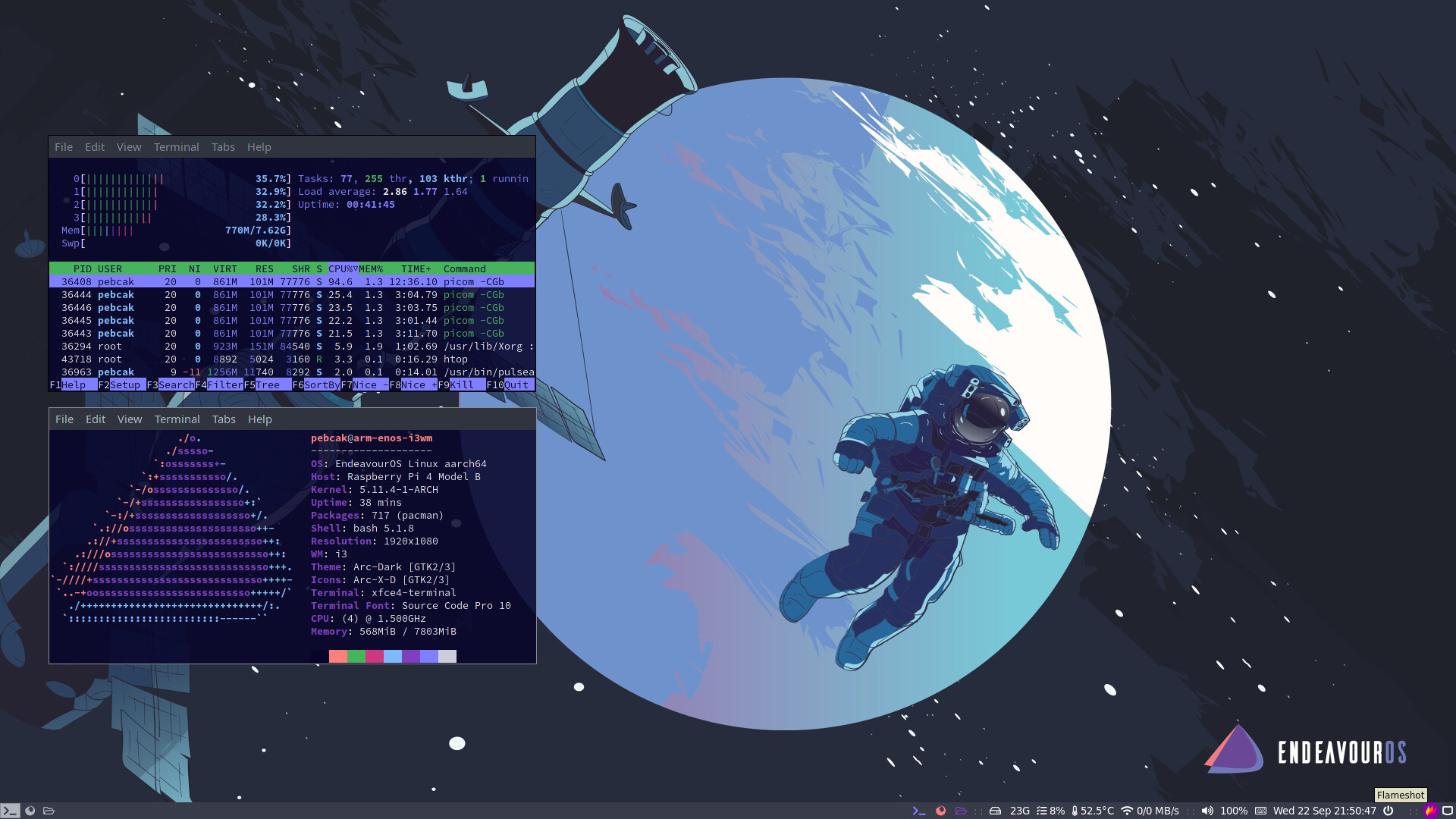Image resolution: width=1456 pixels, height=819 pixels.
Task: Switch to Firefox workspace icon at bottom-left
Action: point(30,811)
